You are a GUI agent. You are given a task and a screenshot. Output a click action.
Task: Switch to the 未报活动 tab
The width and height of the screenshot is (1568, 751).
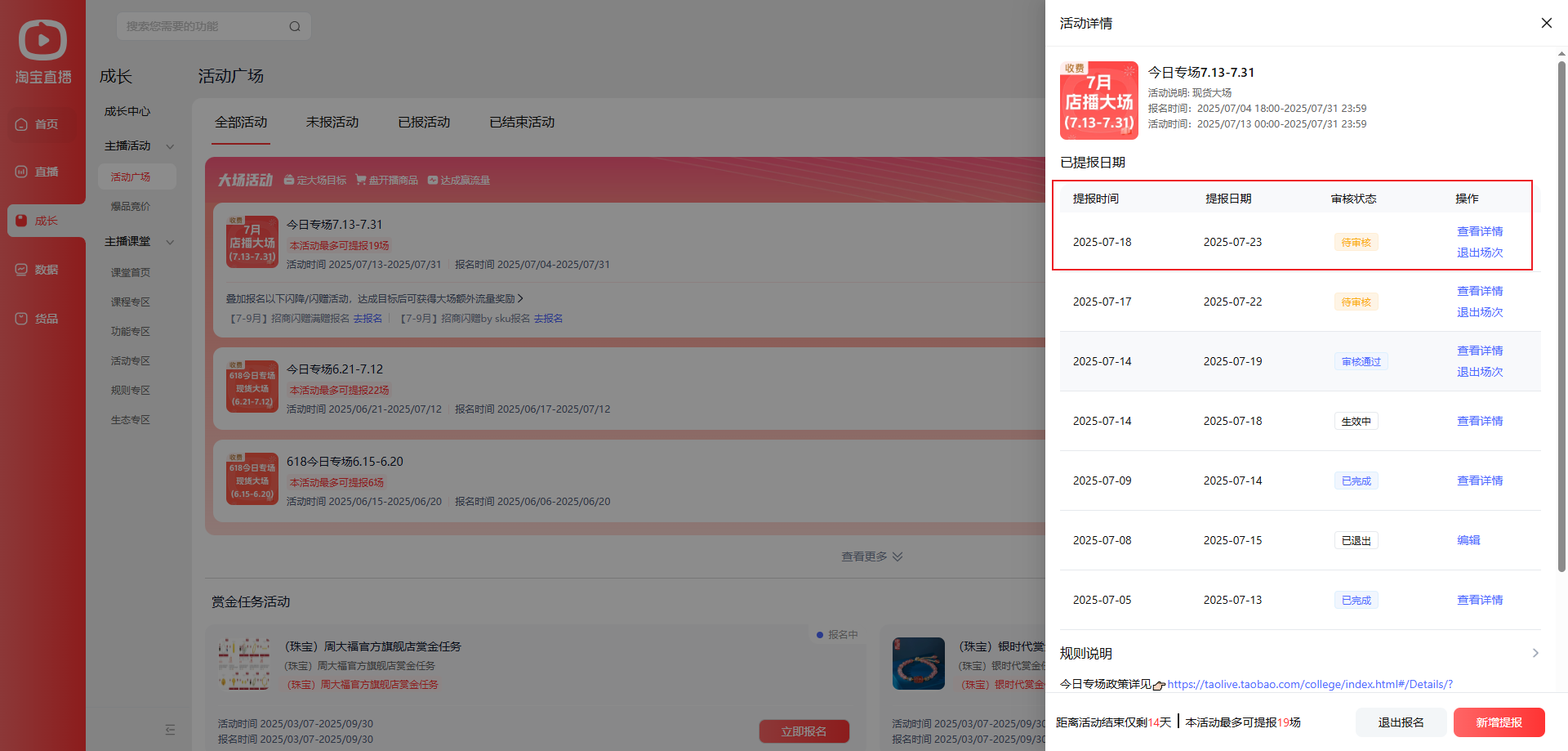tap(332, 122)
